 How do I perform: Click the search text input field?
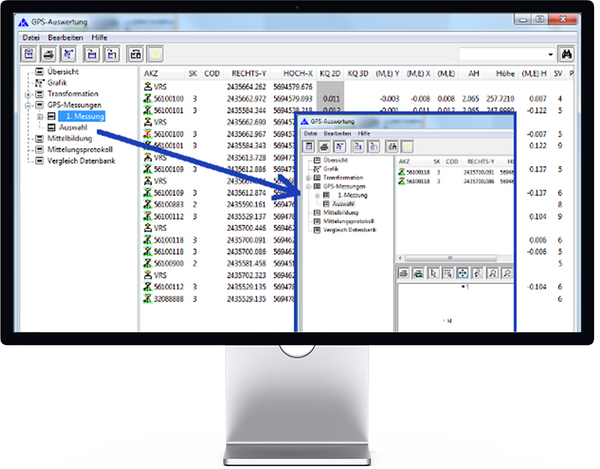point(500,53)
